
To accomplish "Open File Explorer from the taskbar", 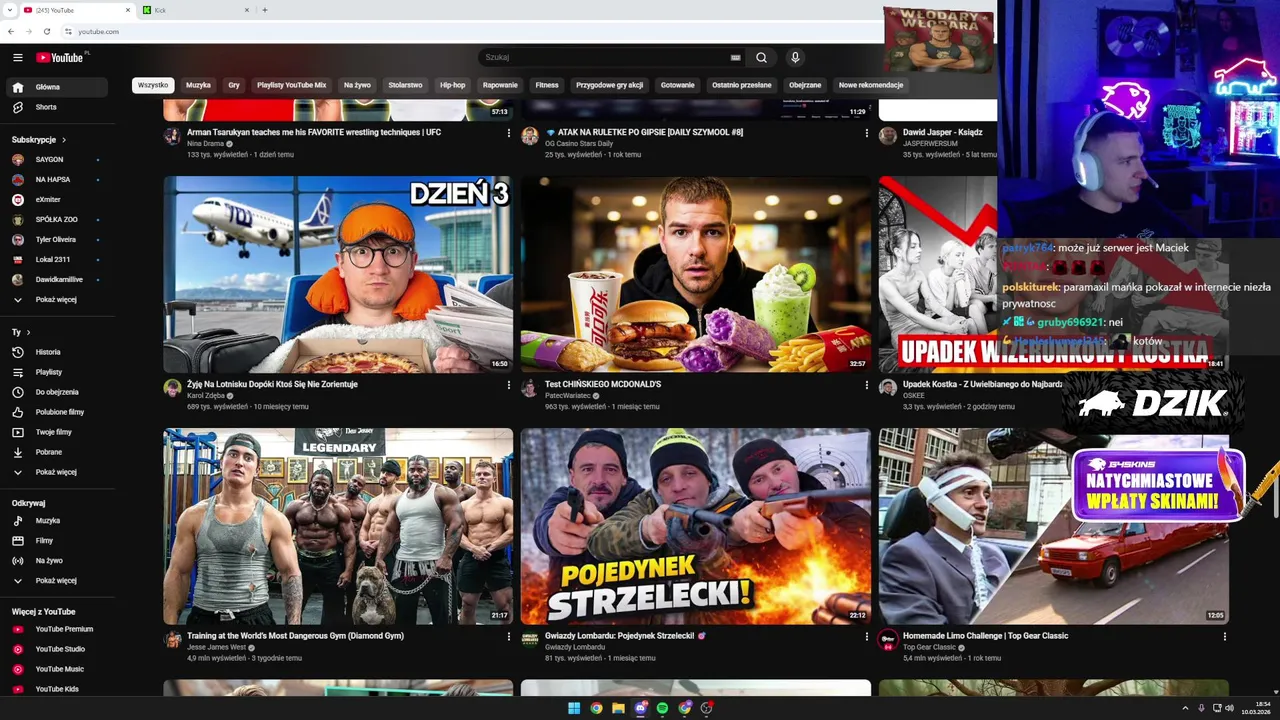I will (x=618, y=708).
